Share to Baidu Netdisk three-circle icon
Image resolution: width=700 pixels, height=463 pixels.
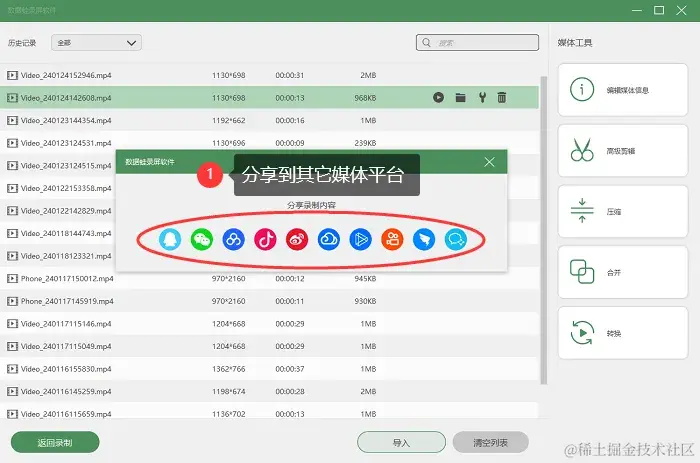pyautogui.click(x=233, y=239)
